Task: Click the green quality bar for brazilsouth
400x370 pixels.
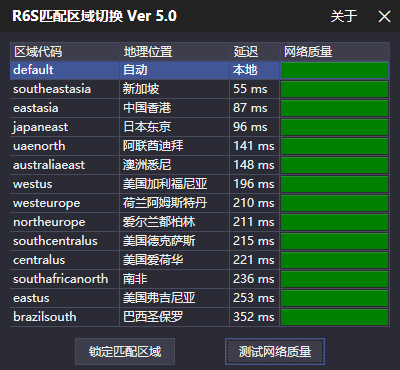Action: 335,317
